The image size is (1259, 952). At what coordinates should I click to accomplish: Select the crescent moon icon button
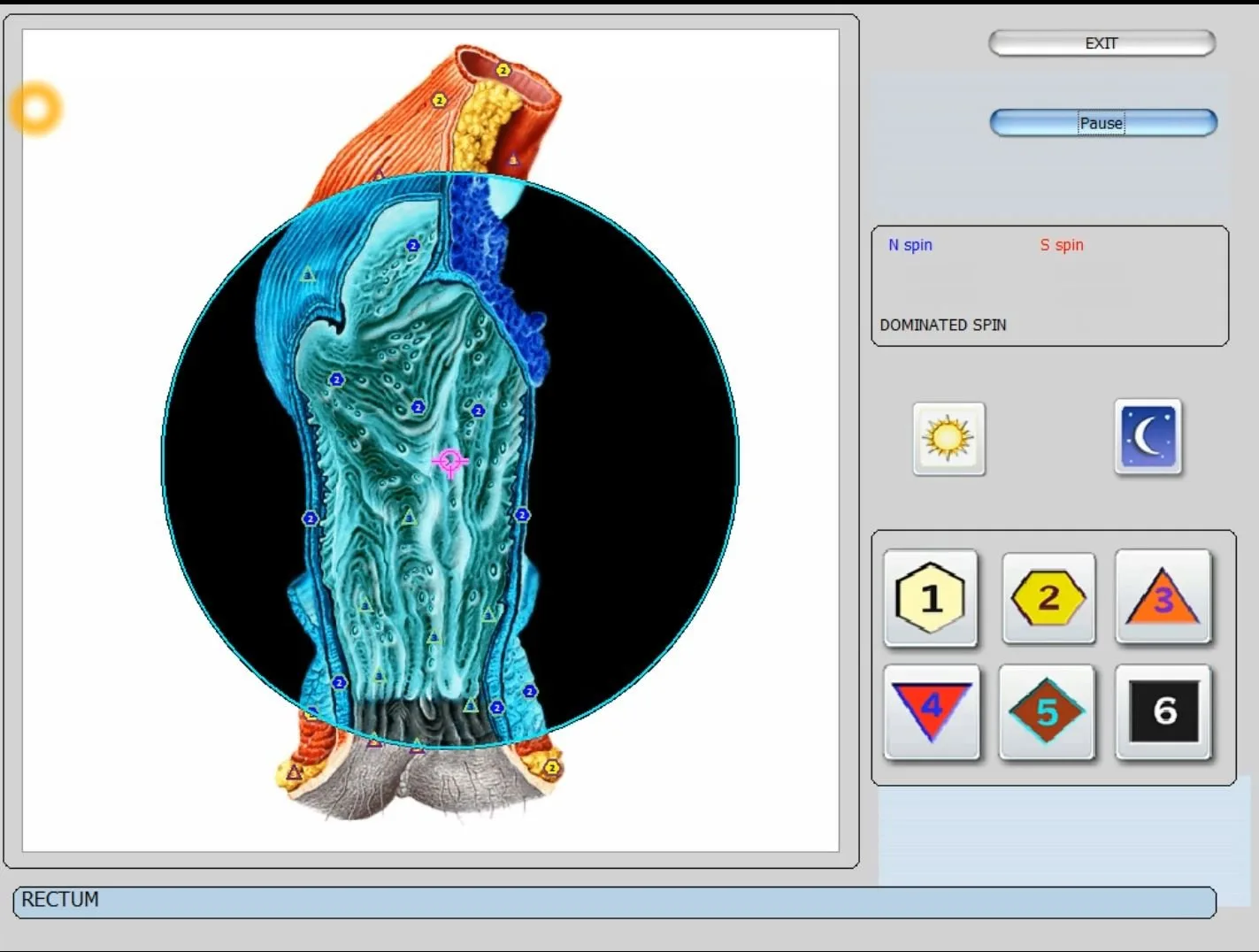(1148, 437)
